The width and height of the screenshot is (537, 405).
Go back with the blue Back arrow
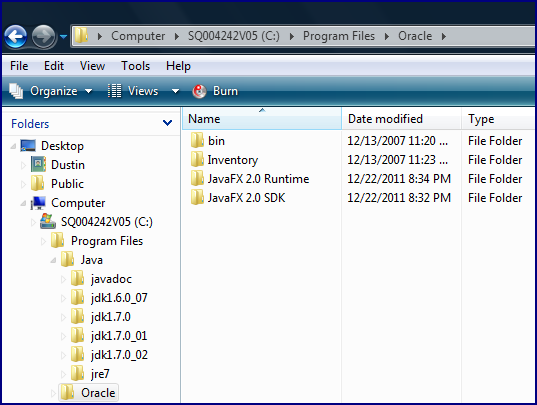pyautogui.click(x=15, y=36)
